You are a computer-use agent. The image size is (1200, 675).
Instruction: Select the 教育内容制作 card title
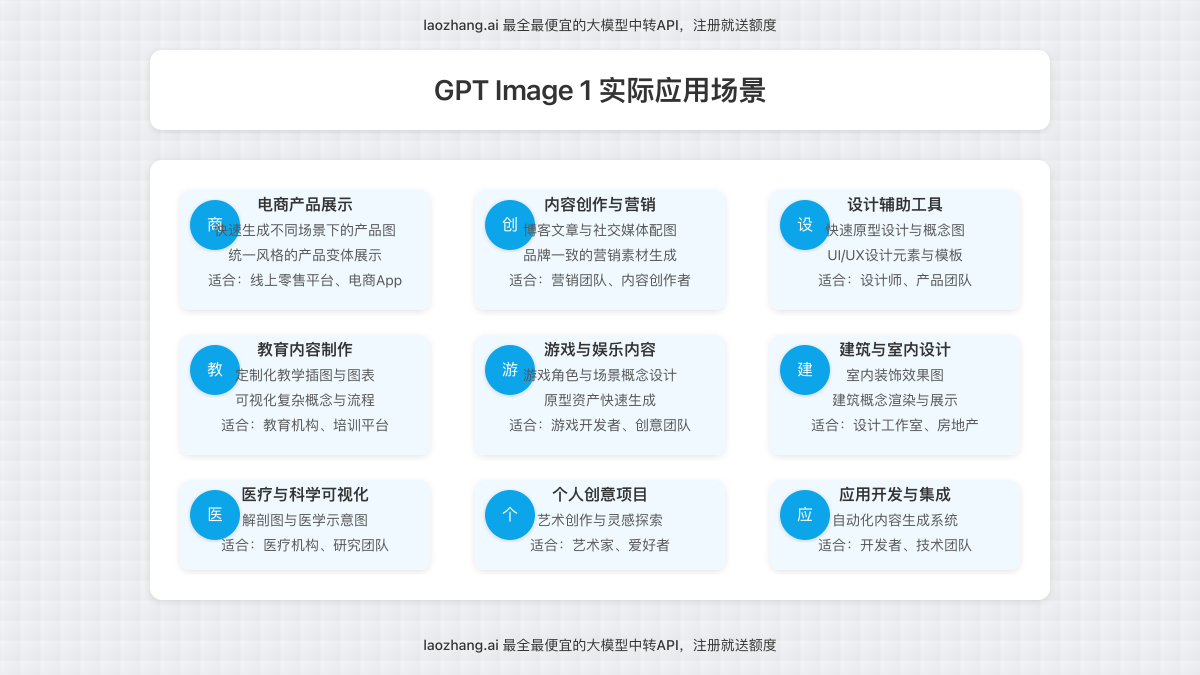click(x=305, y=350)
